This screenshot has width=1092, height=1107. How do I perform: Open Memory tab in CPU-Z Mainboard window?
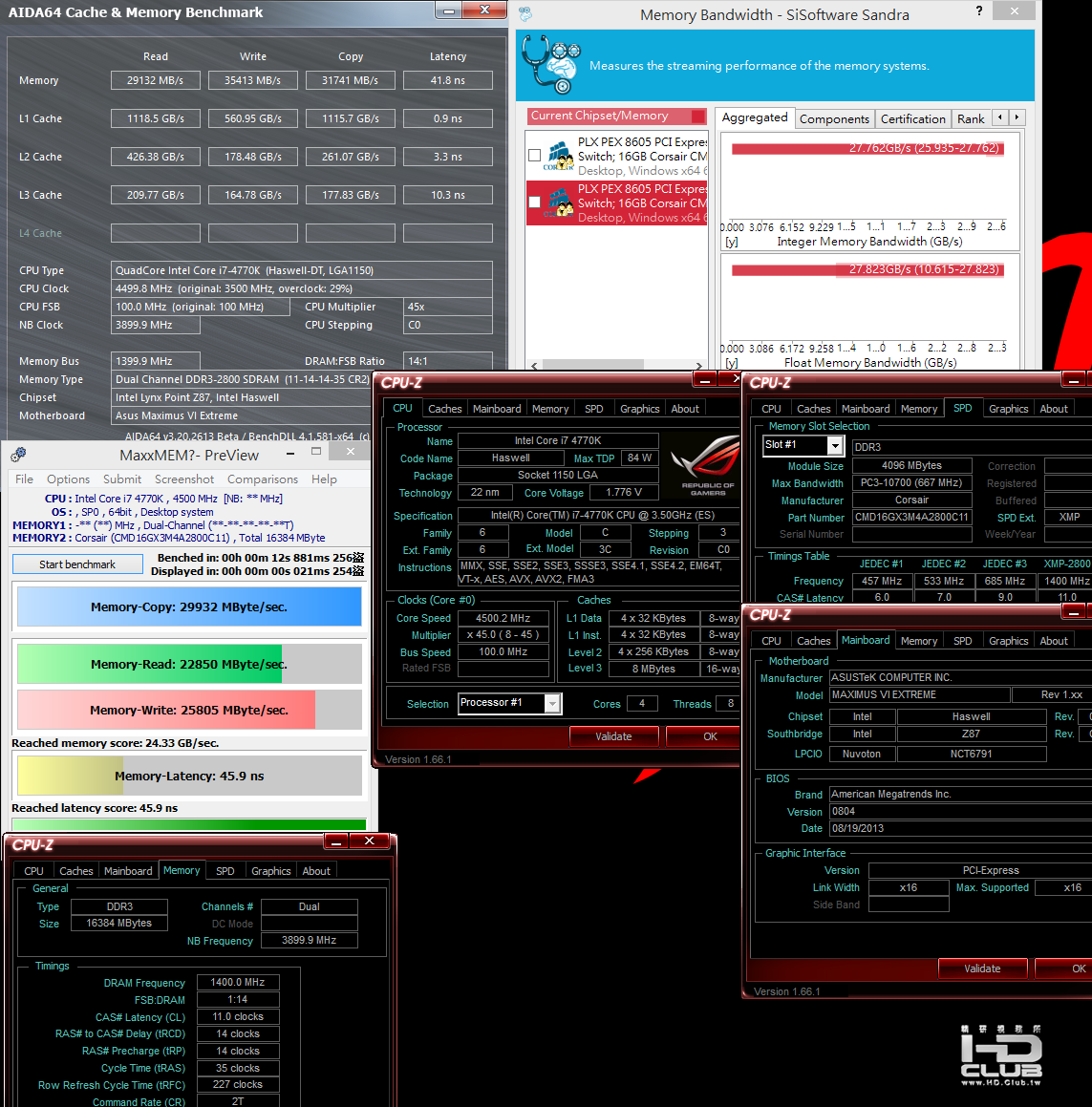click(x=919, y=641)
